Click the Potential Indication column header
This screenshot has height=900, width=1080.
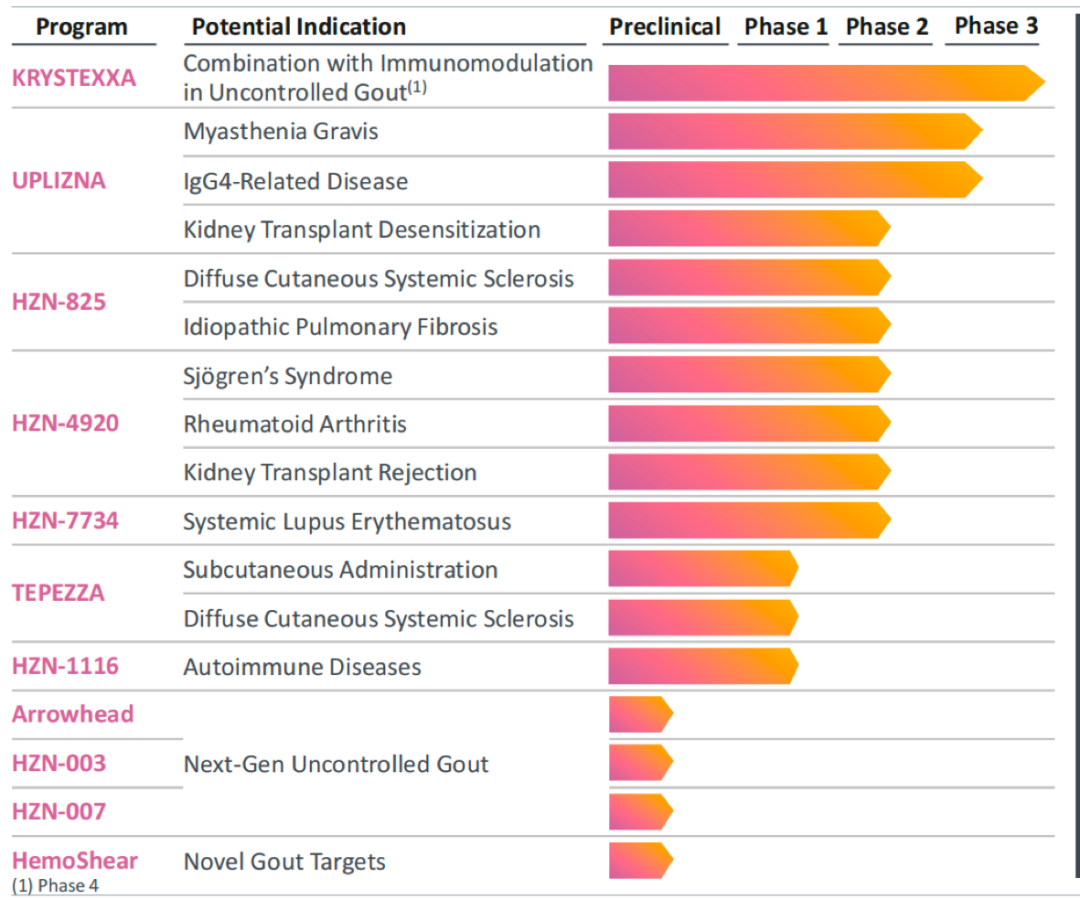tap(299, 27)
